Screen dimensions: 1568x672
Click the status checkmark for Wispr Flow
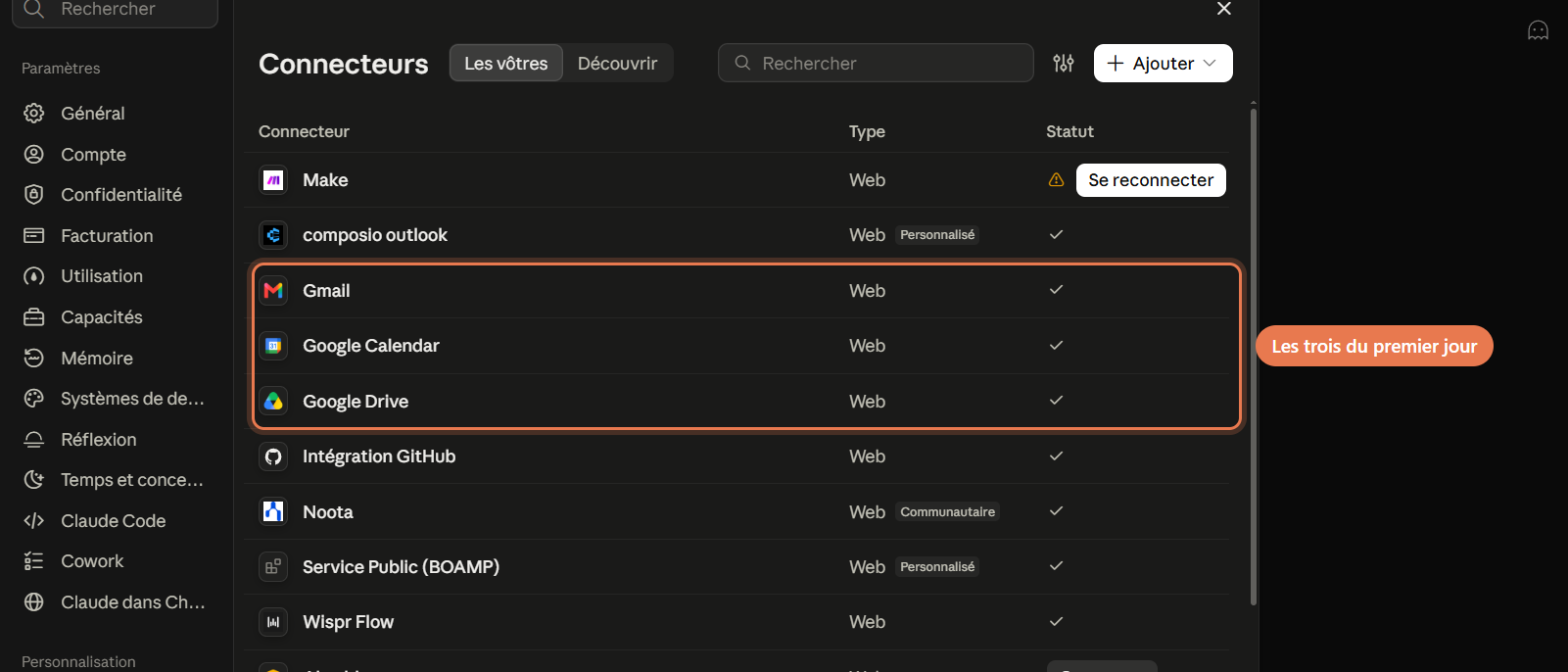[1056, 621]
